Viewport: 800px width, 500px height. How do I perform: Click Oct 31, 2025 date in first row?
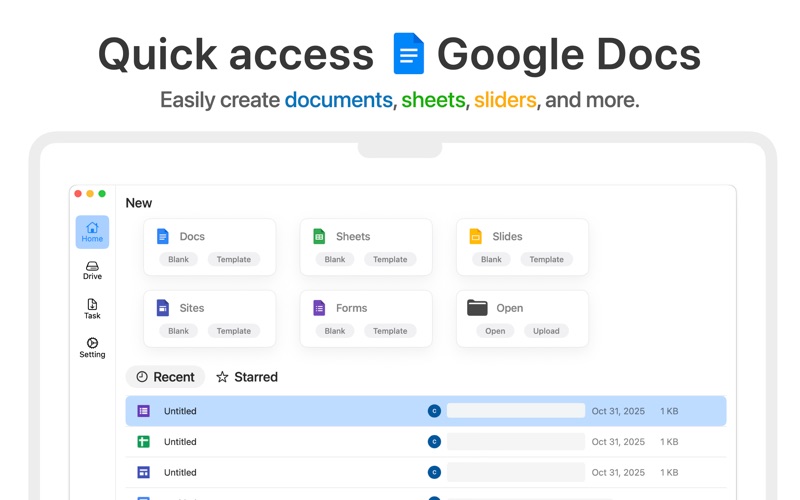pos(618,411)
